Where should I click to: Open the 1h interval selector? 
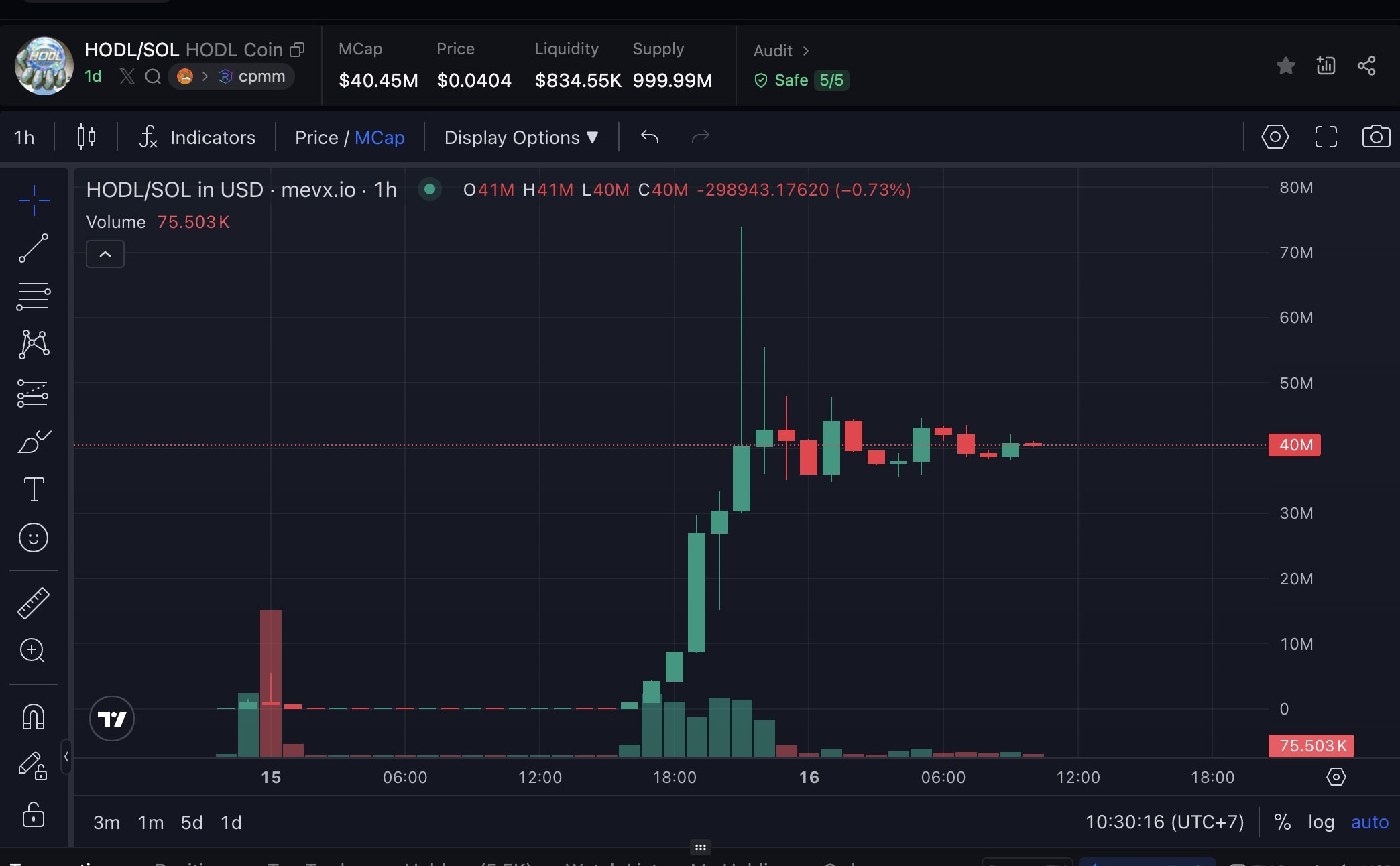pos(24,137)
